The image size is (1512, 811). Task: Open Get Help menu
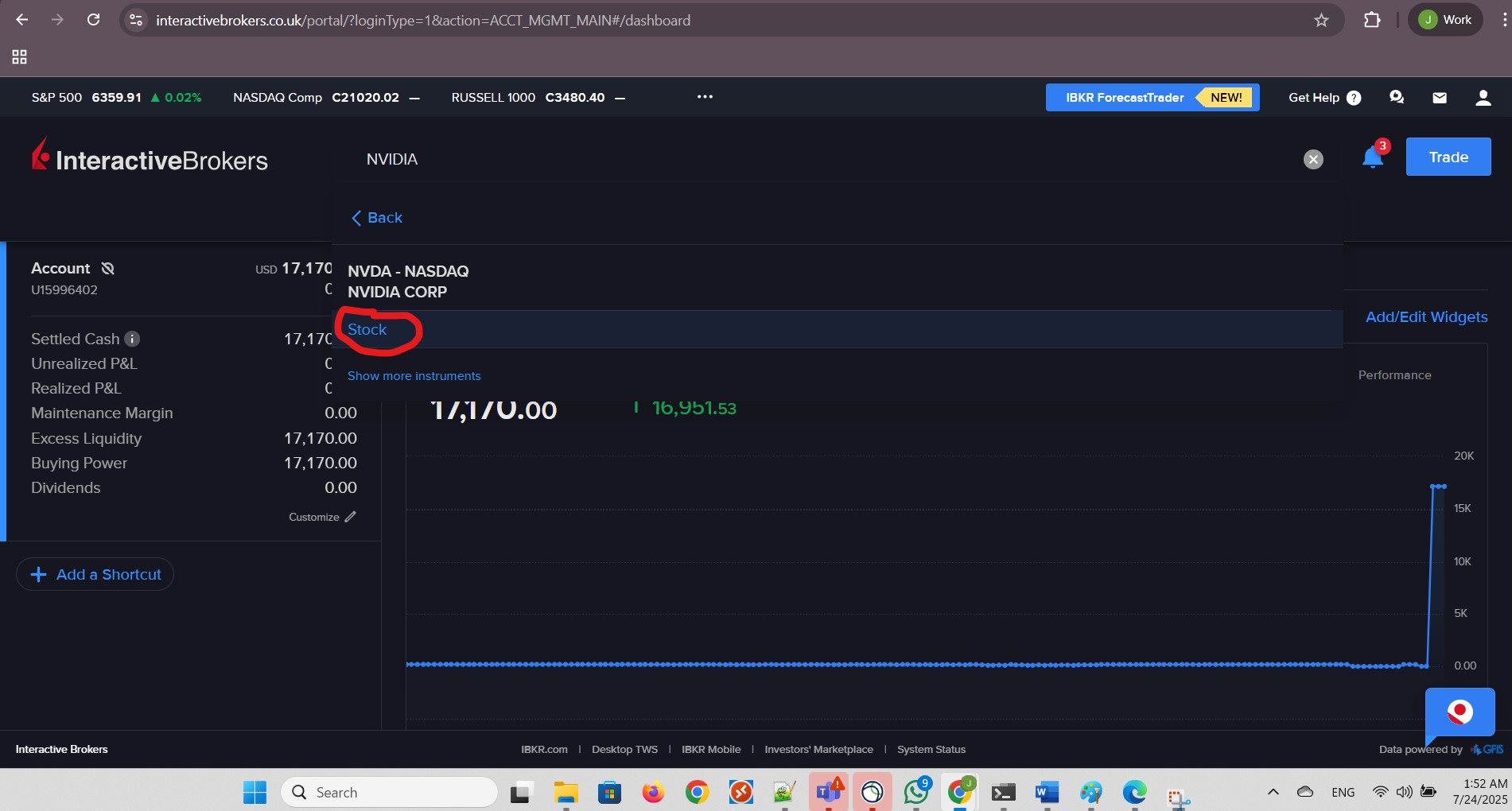(x=1325, y=97)
